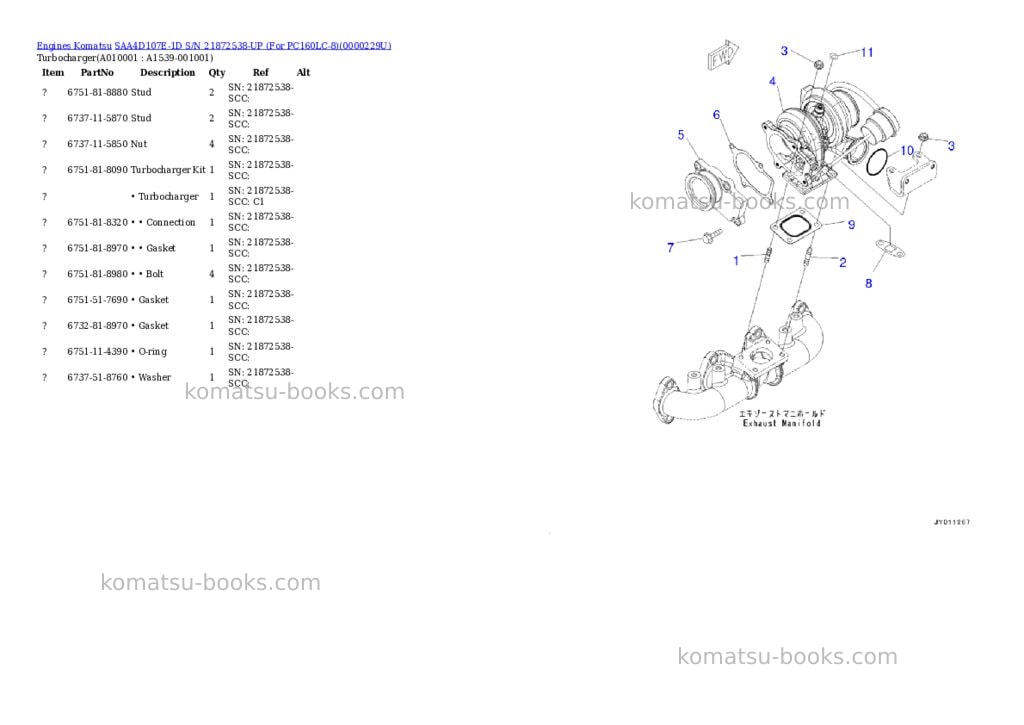The width and height of the screenshot is (1024, 725).
Task: Click callout number 6 on the gasket
Action: tap(716, 115)
